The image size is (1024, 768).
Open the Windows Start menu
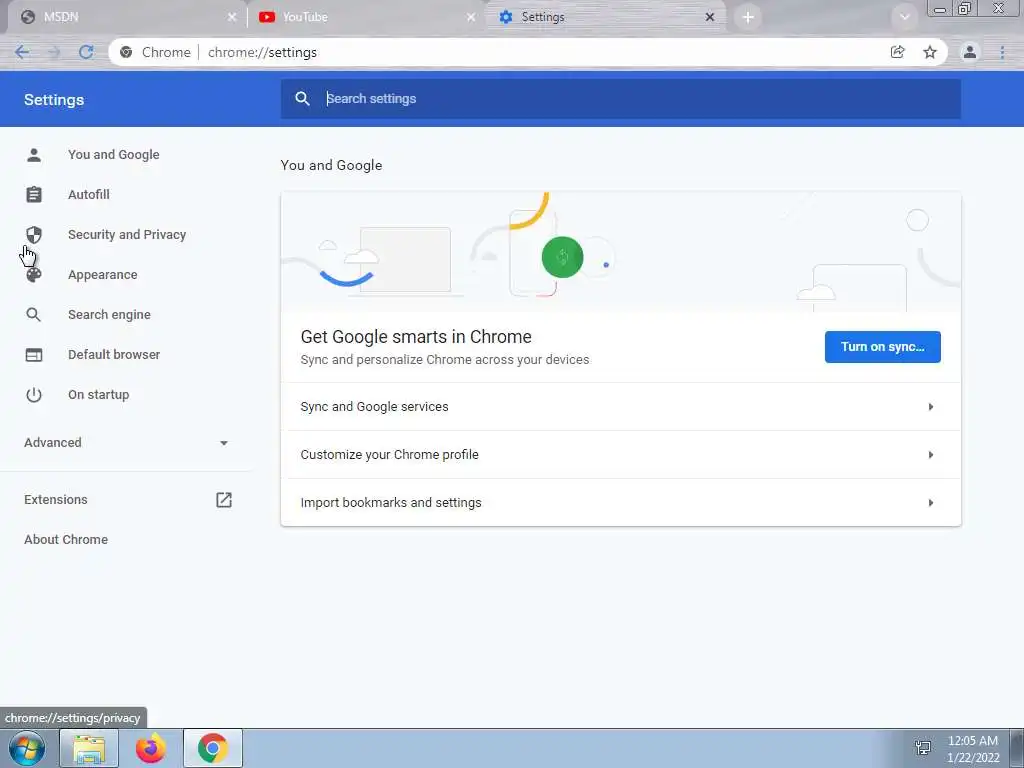(x=26, y=748)
